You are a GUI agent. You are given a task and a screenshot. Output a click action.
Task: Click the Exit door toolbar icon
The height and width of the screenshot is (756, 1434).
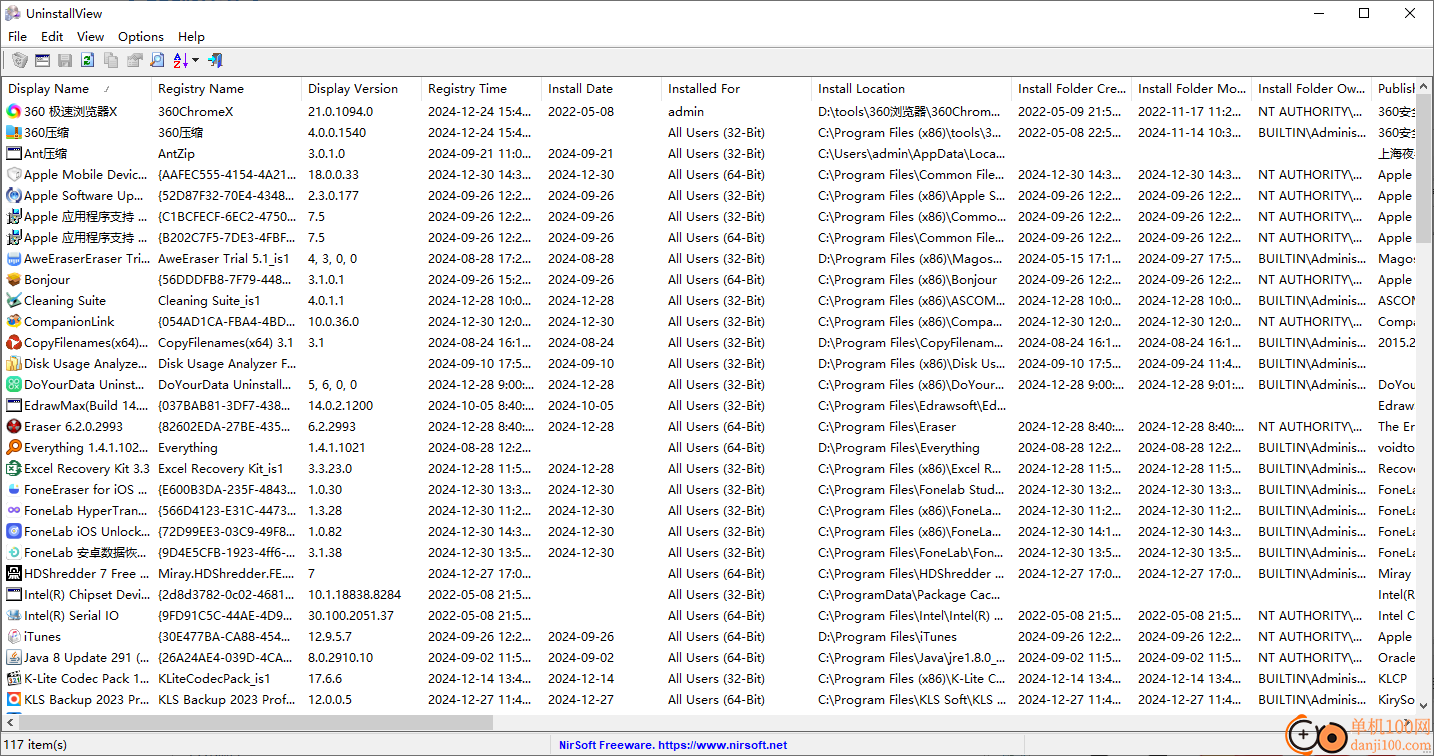(215, 61)
